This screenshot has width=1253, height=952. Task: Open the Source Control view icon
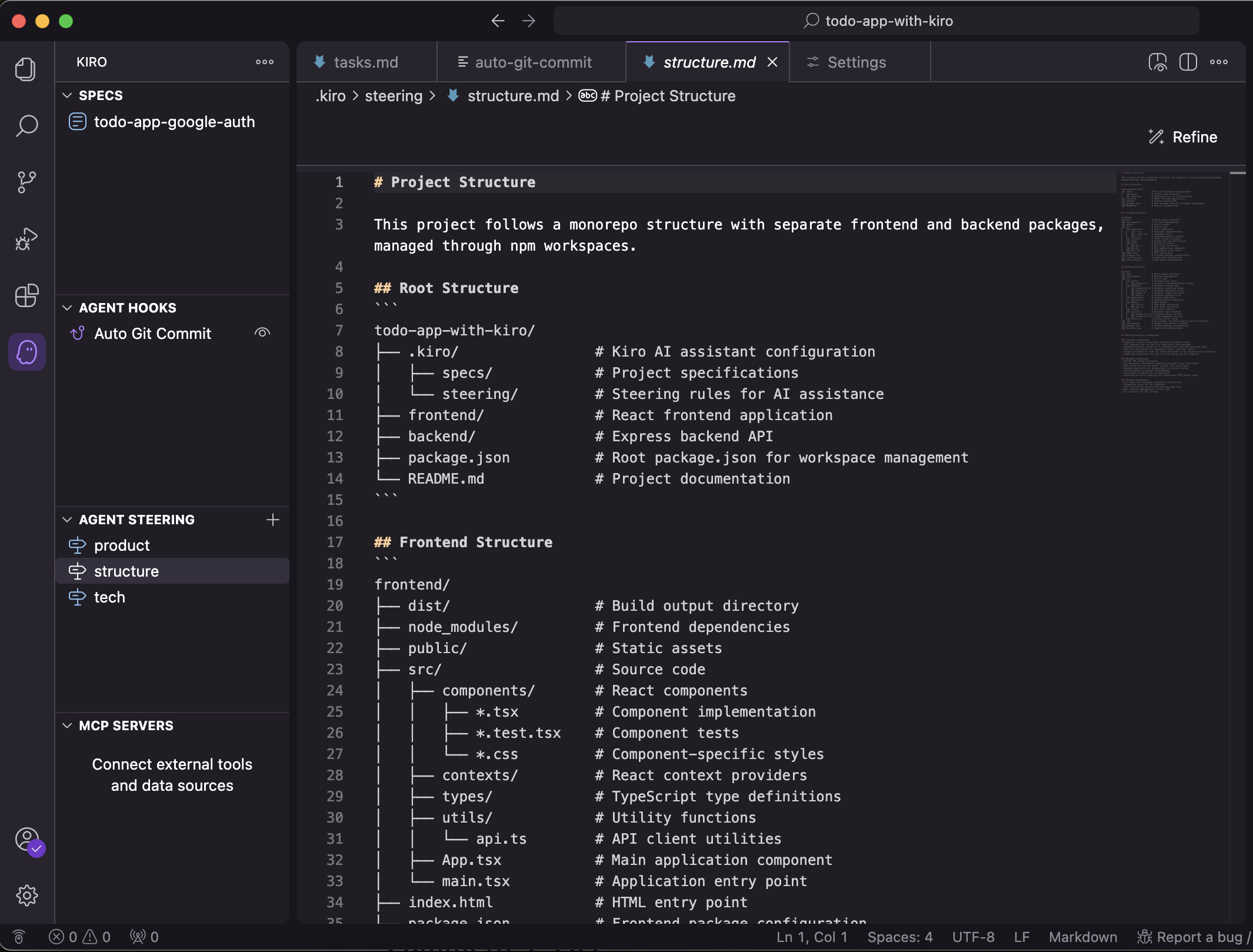pos(26,182)
